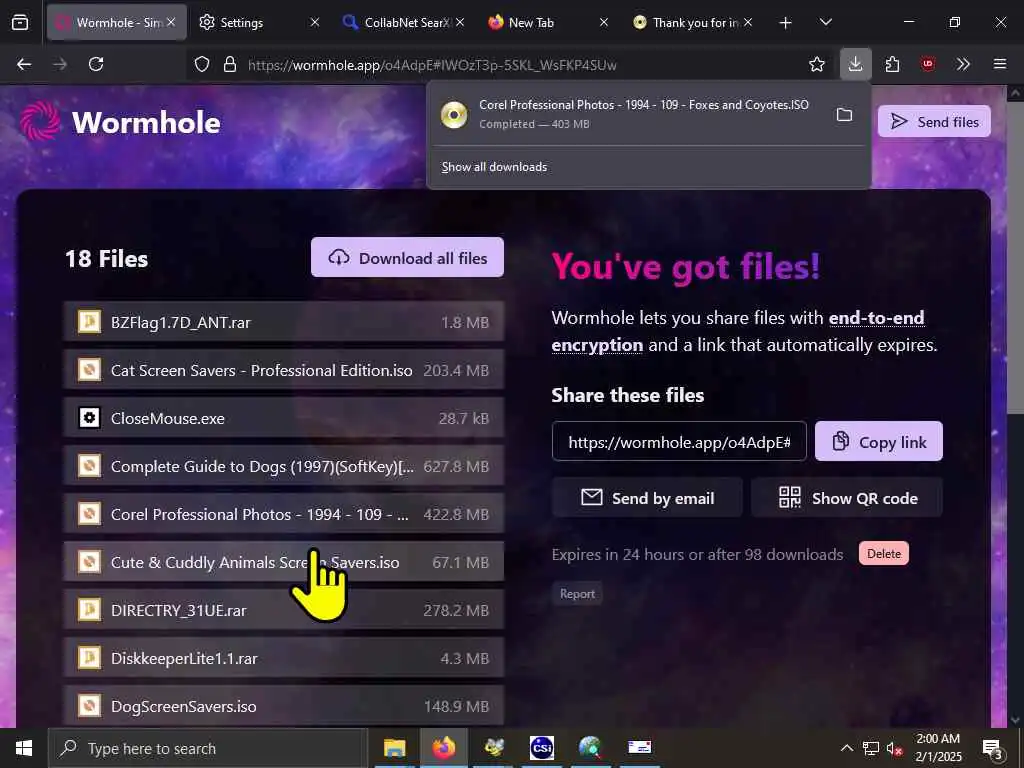Bookmark this page with star icon
1024x768 pixels.
coord(816,64)
